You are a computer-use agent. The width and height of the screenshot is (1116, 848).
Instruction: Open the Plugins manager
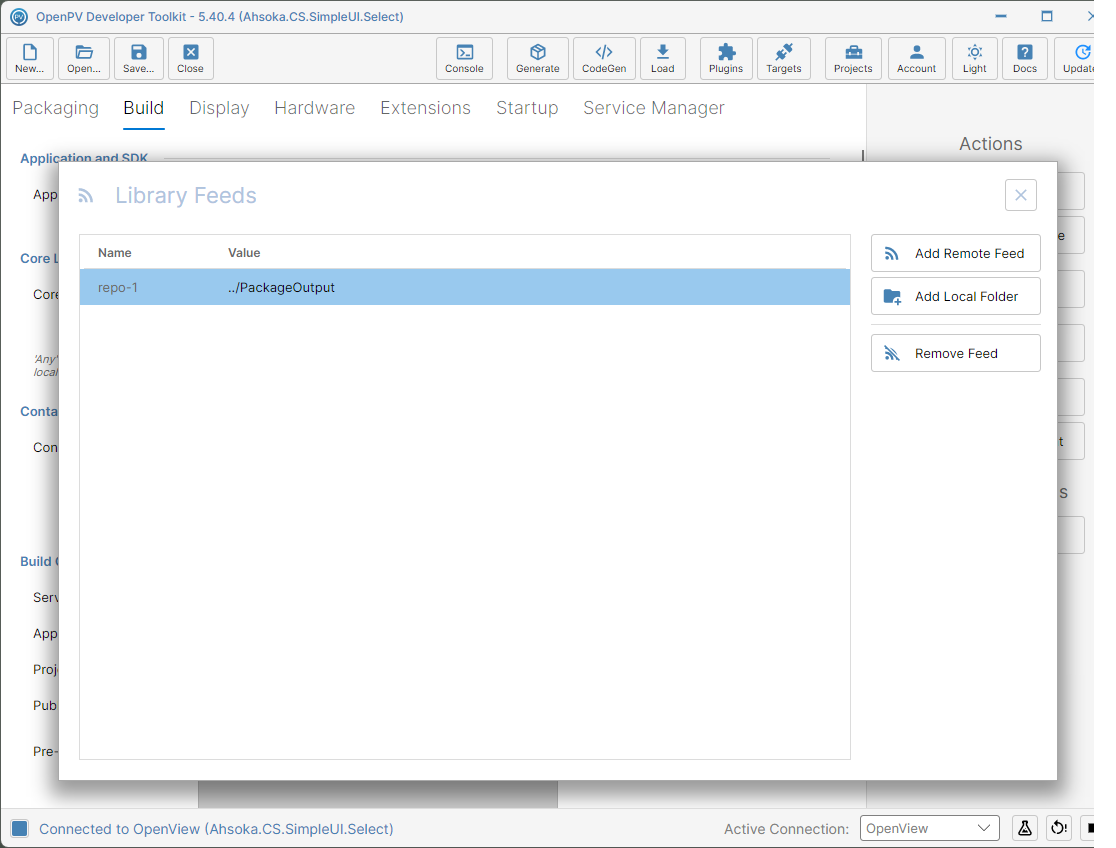click(x=726, y=58)
